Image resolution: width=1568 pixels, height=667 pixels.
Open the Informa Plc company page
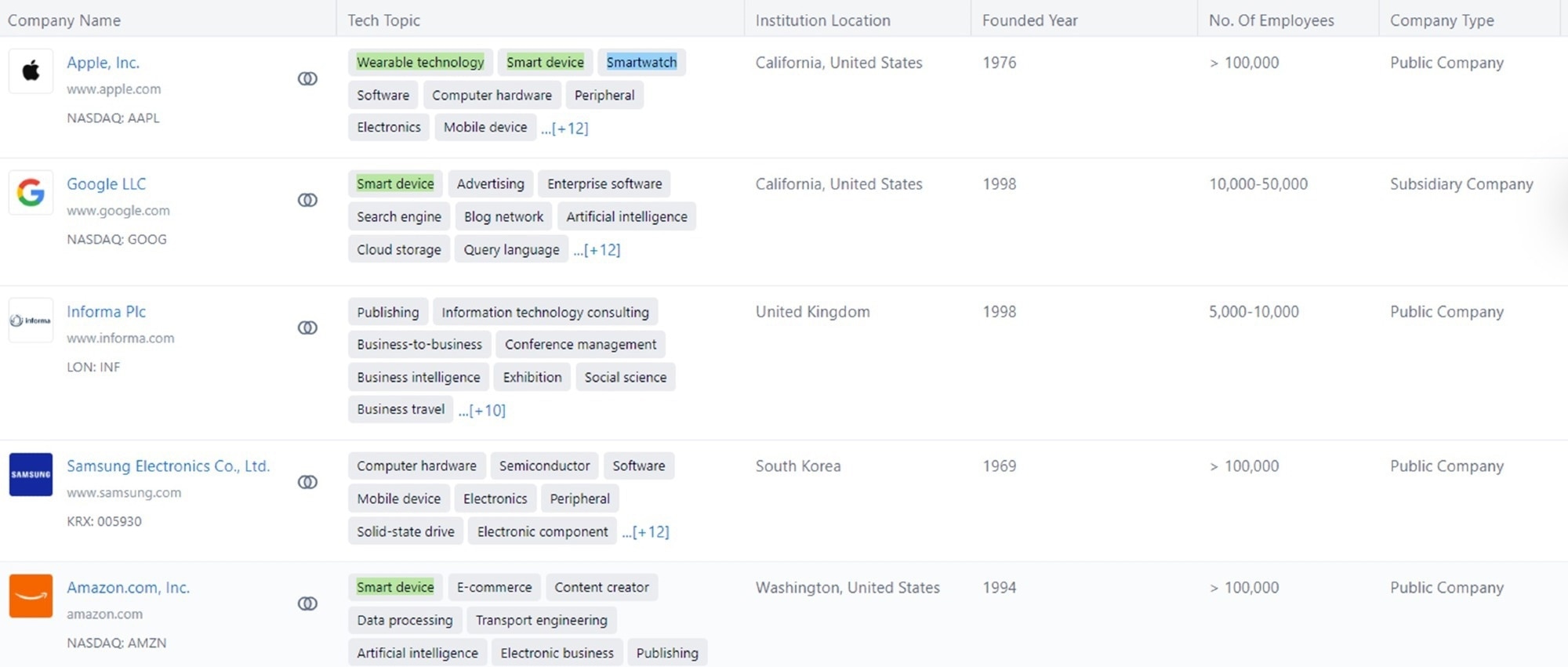click(106, 312)
